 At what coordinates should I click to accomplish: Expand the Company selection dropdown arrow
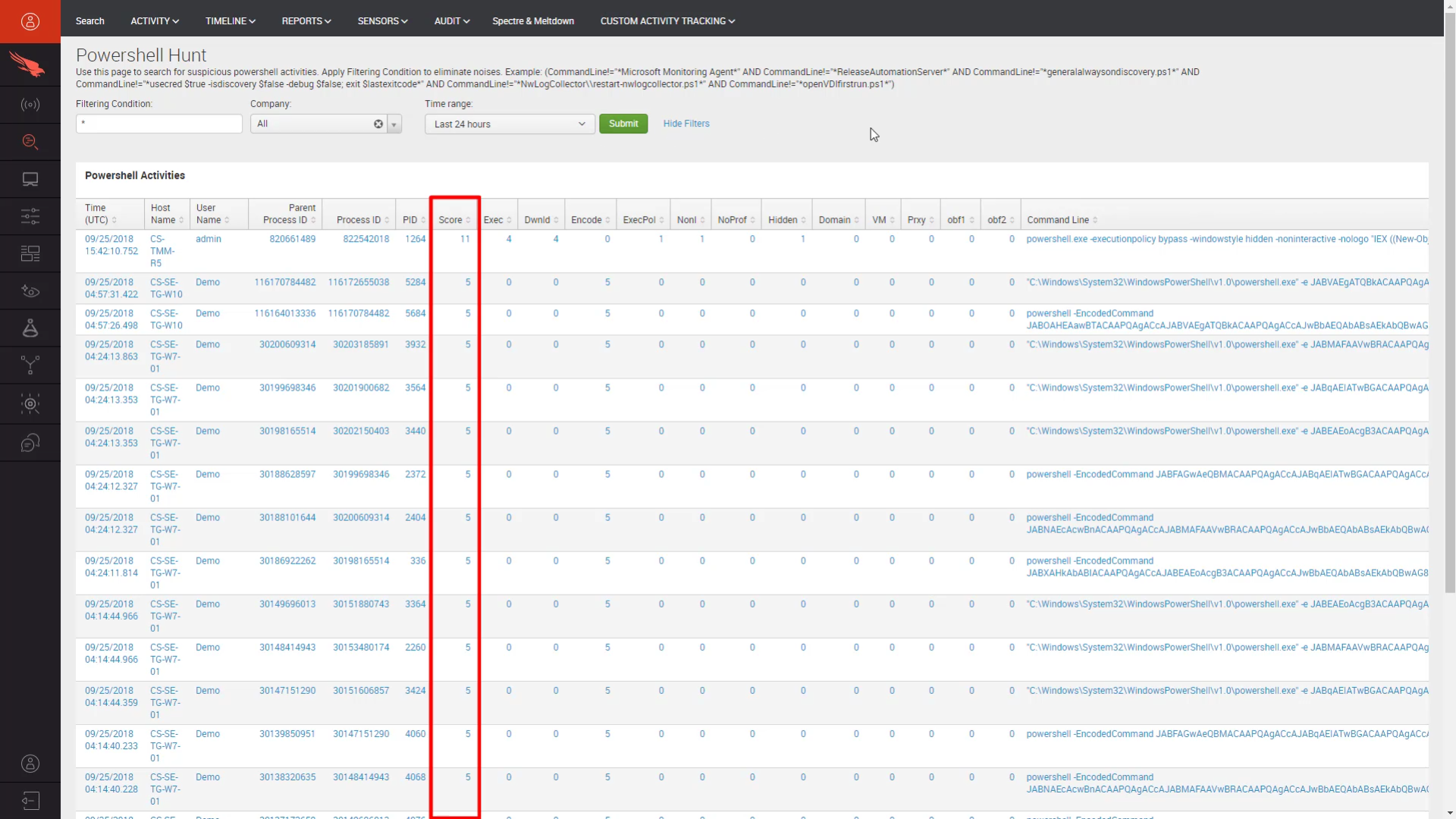tap(394, 124)
